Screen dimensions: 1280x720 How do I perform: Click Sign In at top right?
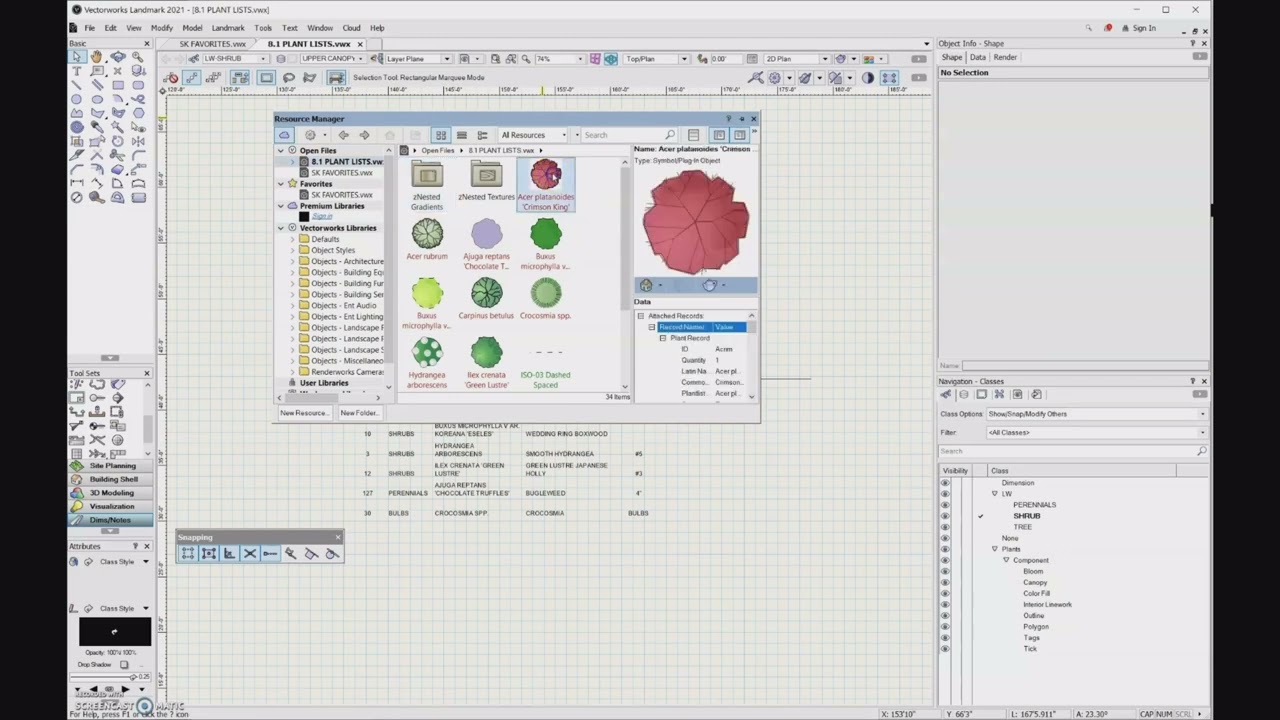point(1144,28)
